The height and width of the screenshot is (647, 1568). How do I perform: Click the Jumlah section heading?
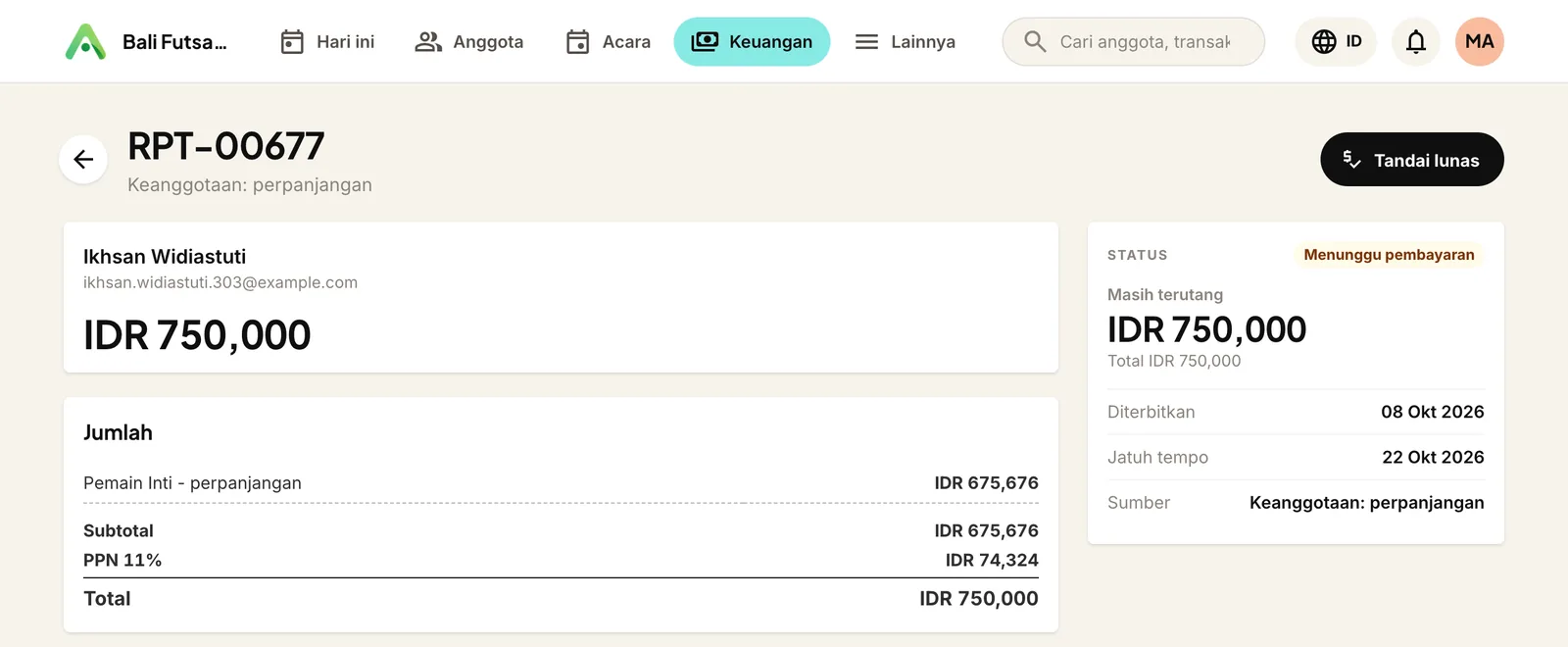coord(118,432)
